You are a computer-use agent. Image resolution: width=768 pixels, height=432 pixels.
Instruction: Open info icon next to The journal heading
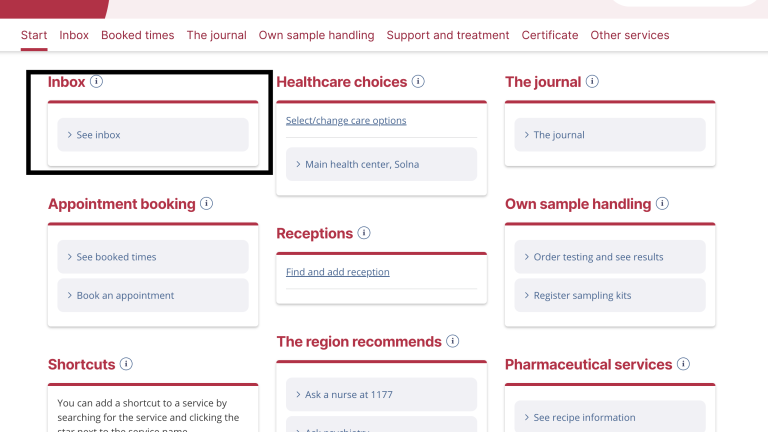click(592, 81)
